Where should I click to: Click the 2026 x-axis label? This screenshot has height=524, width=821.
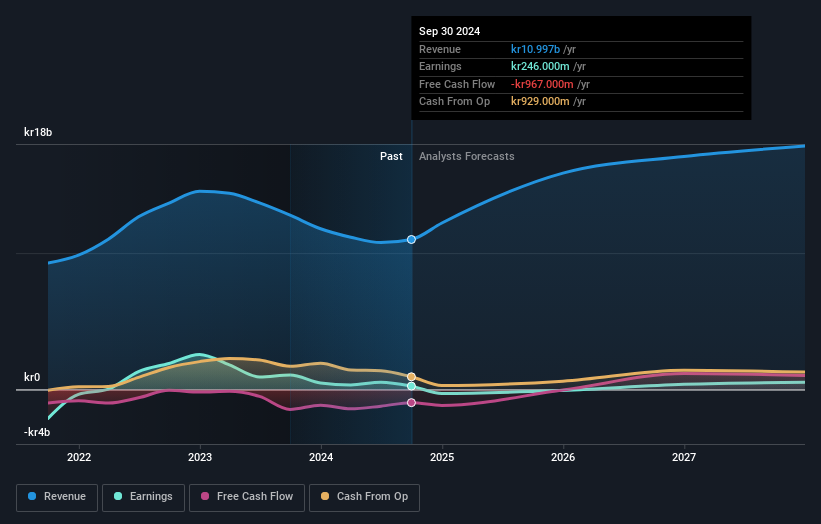click(563, 458)
